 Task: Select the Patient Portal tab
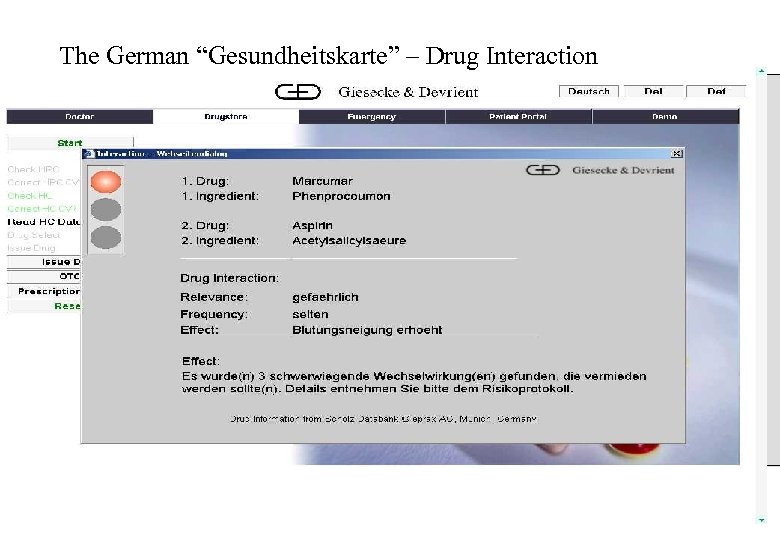click(x=518, y=116)
